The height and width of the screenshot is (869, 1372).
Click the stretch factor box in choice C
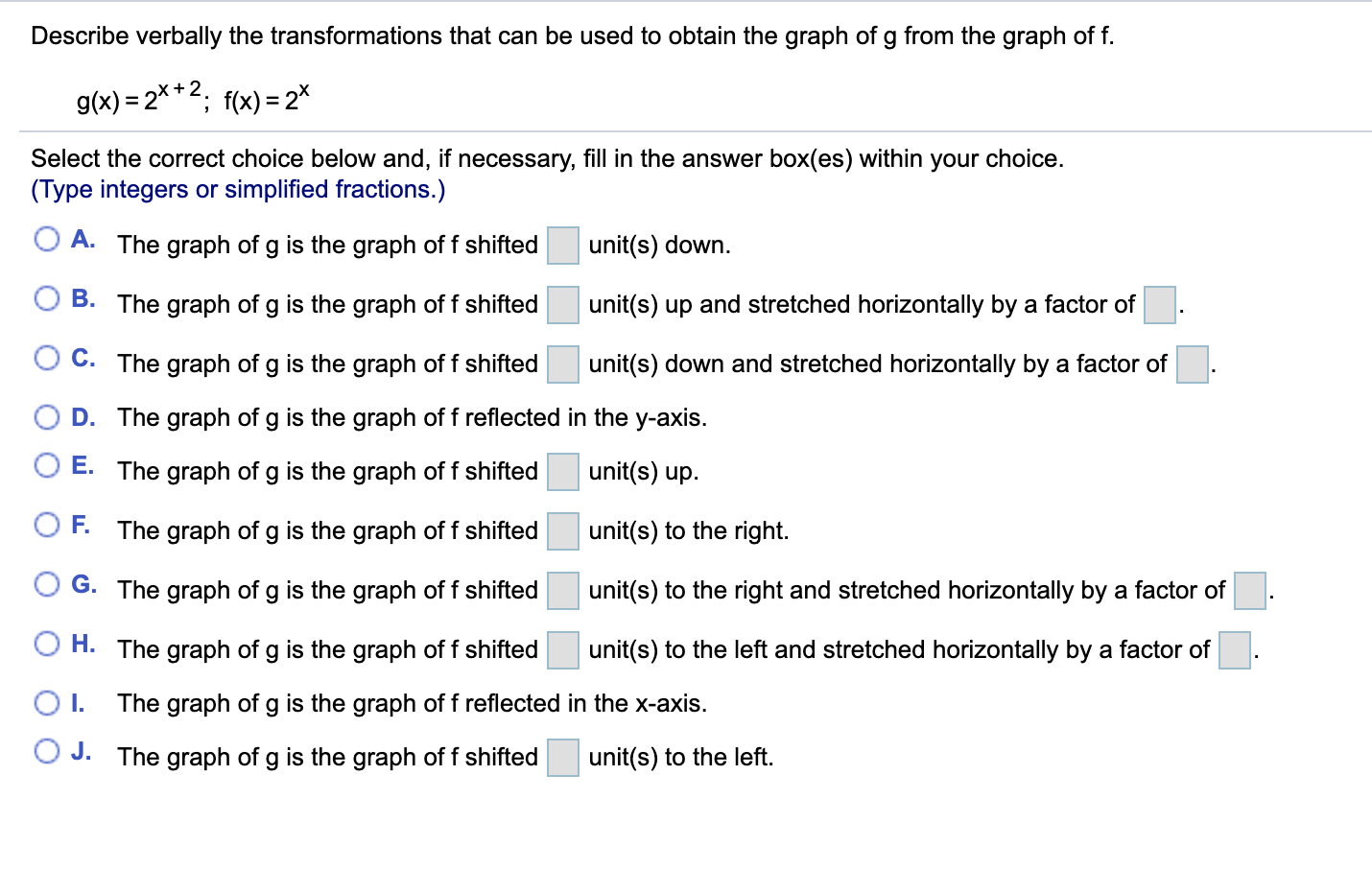click(x=1192, y=364)
